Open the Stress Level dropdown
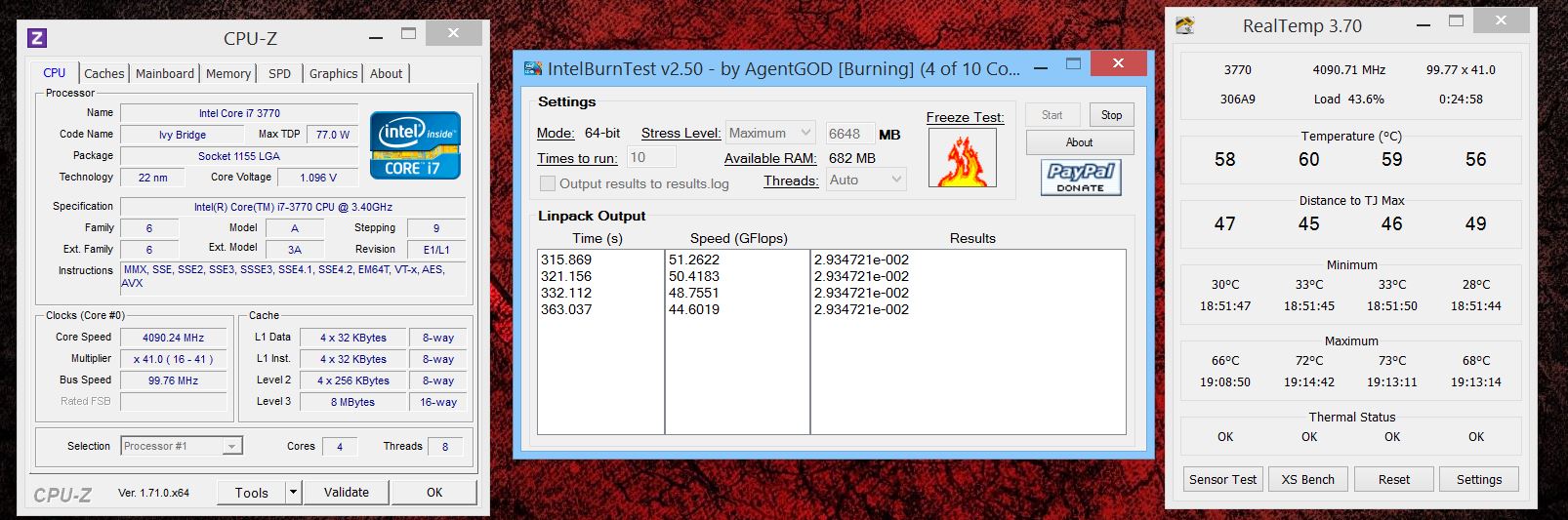This screenshot has width=1568, height=520. (x=770, y=133)
